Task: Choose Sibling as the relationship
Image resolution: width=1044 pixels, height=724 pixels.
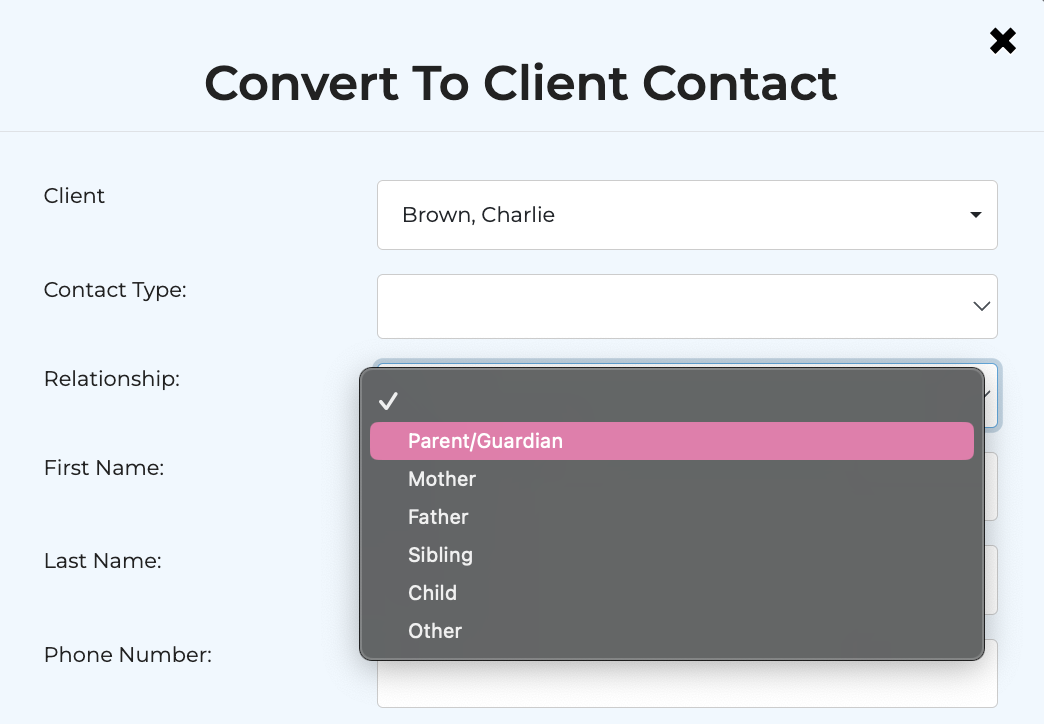Action: click(x=440, y=555)
